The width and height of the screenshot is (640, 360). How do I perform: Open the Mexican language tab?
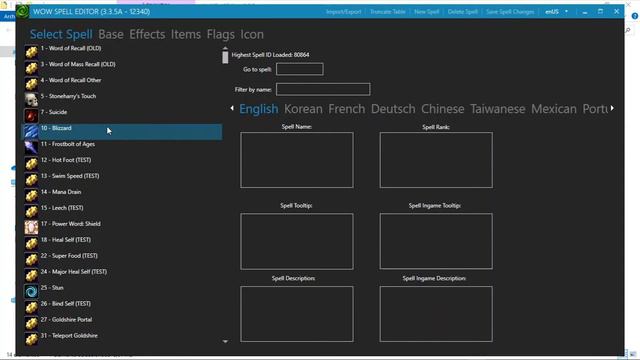554,109
